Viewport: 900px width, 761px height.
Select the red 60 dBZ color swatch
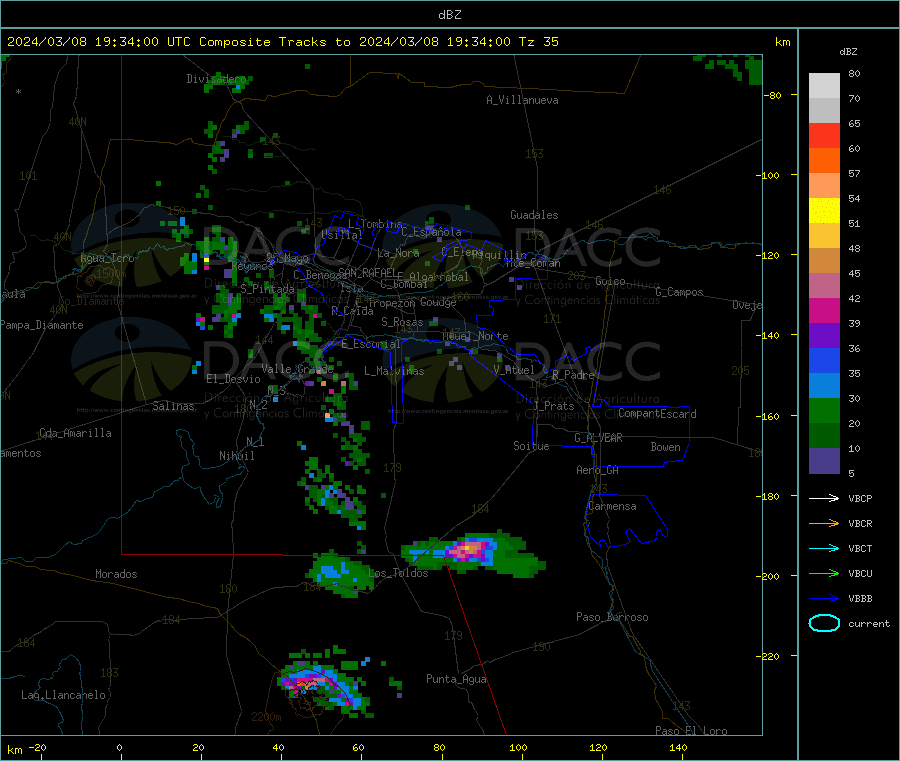[x=824, y=135]
